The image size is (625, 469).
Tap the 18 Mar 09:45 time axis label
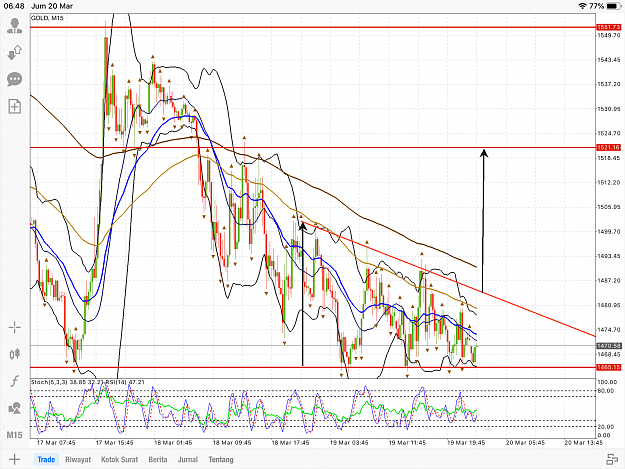(x=232, y=442)
